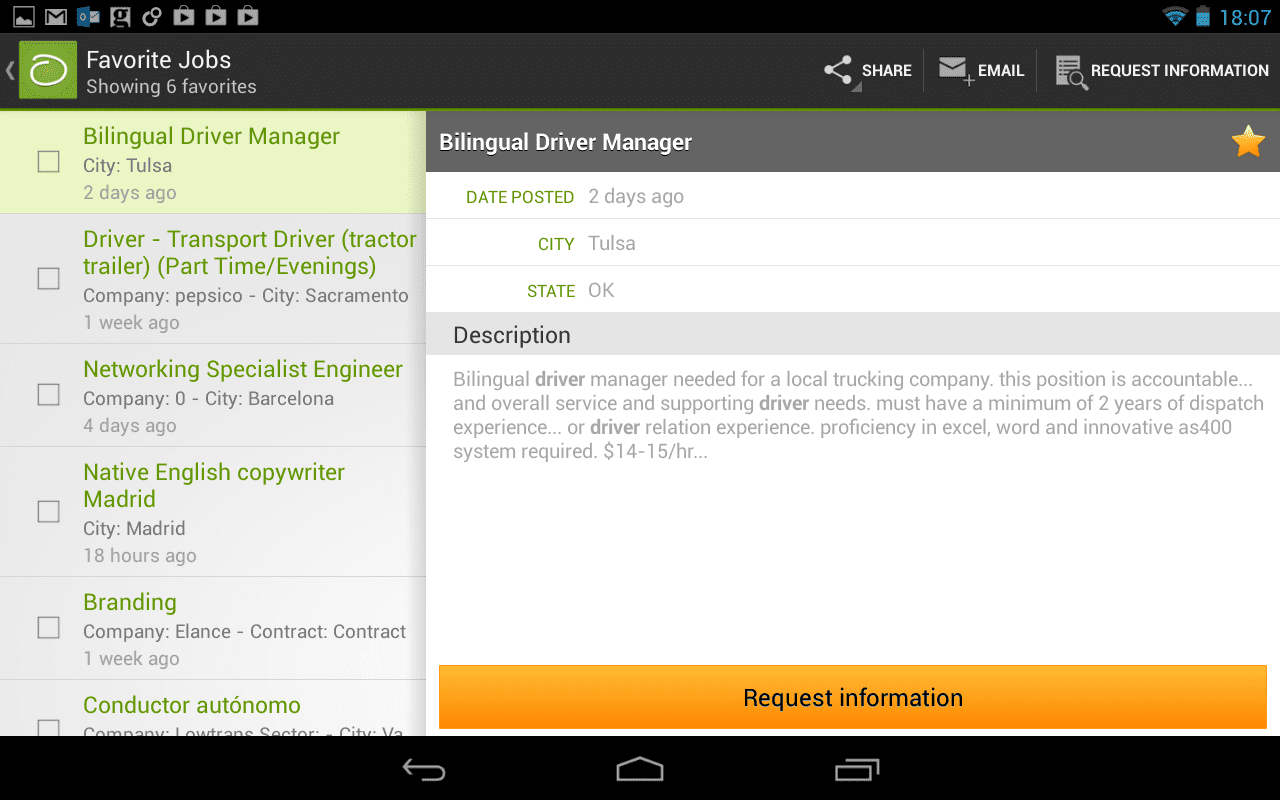Viewport: 1280px width, 800px height.
Task: Tap the Home navigation button
Action: tap(639, 770)
